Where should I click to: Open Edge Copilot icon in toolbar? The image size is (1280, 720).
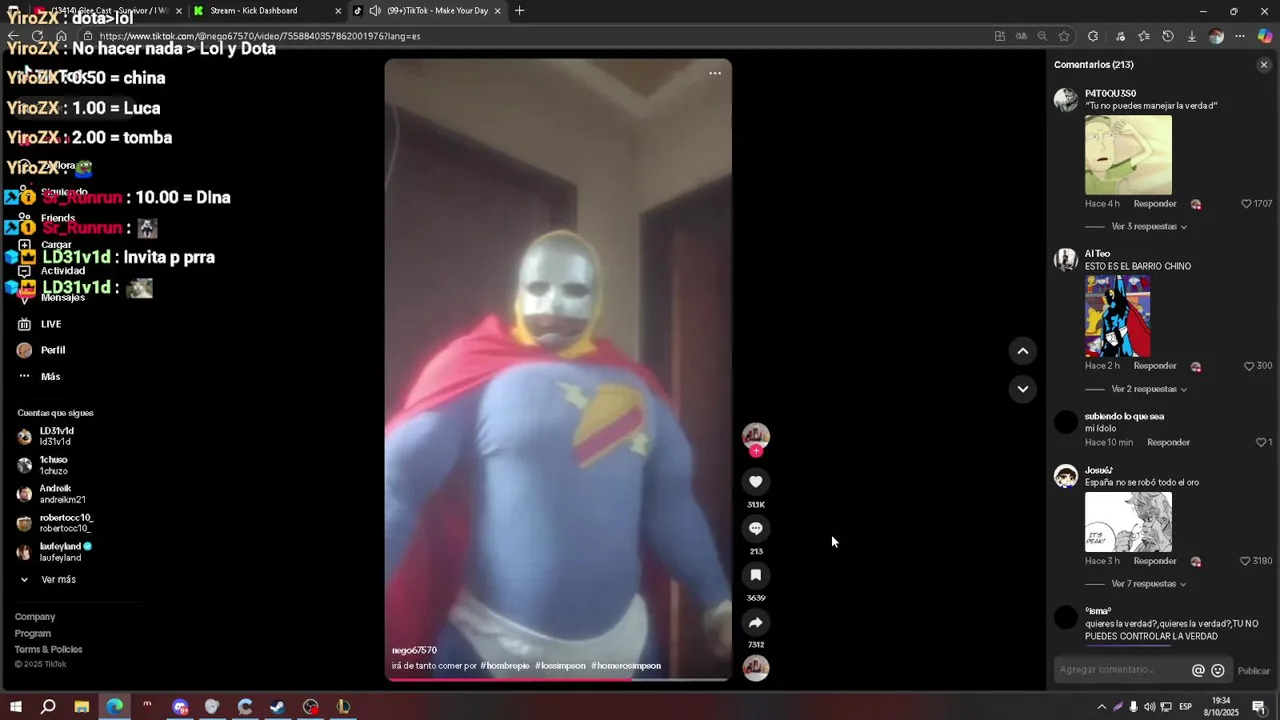[x=1265, y=36]
